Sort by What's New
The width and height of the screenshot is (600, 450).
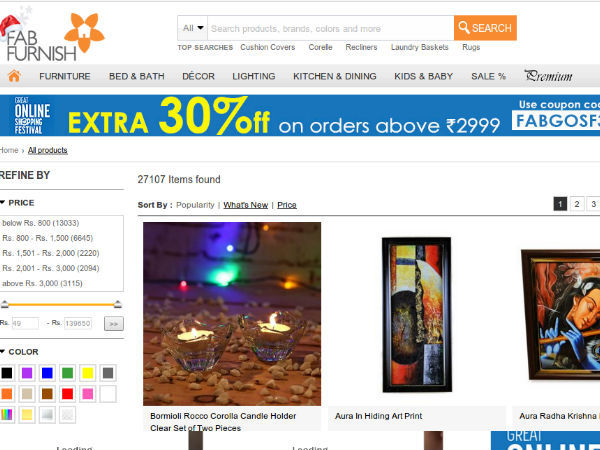pyautogui.click(x=246, y=205)
